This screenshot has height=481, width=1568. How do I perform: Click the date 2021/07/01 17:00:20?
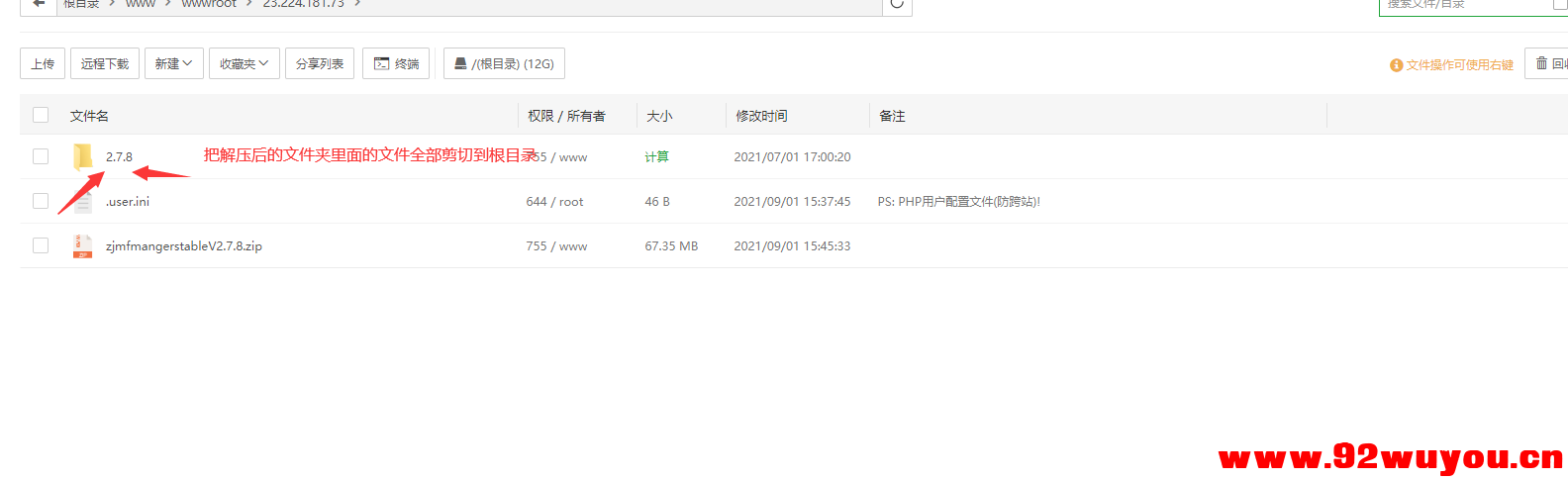[792, 156]
